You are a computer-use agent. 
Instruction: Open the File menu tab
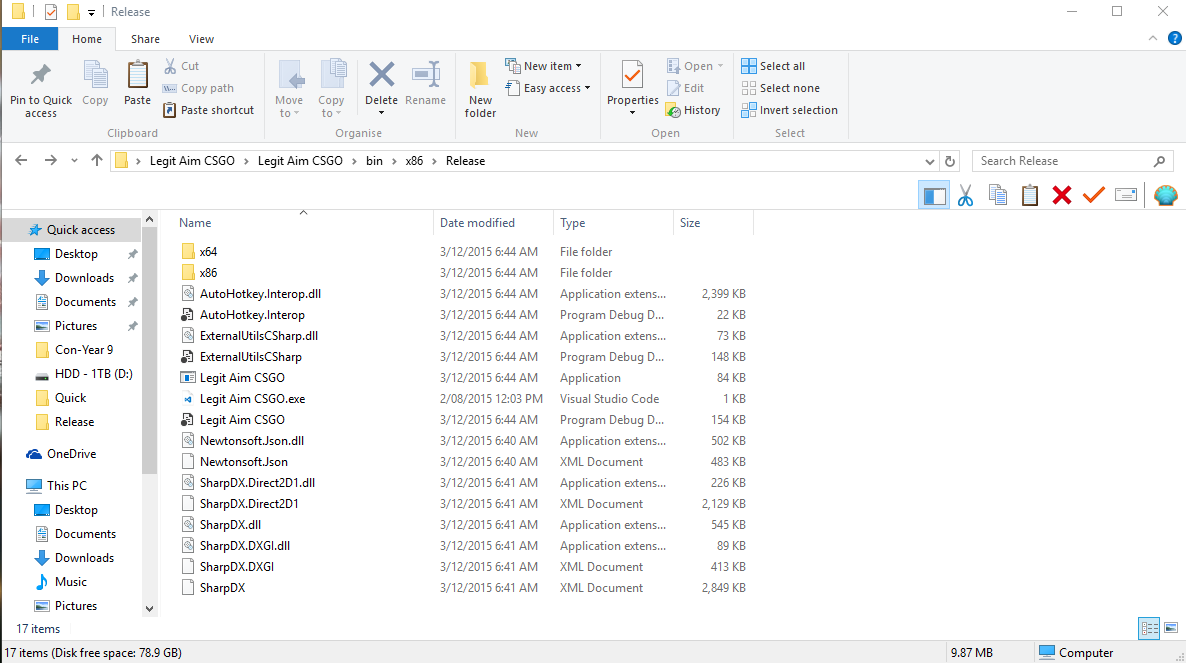pos(30,39)
